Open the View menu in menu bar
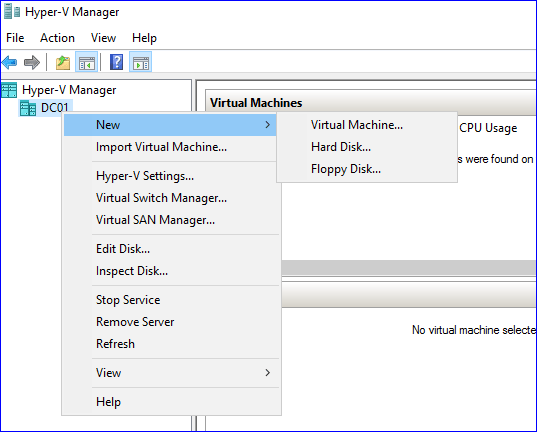This screenshot has width=537, height=432. [x=103, y=38]
